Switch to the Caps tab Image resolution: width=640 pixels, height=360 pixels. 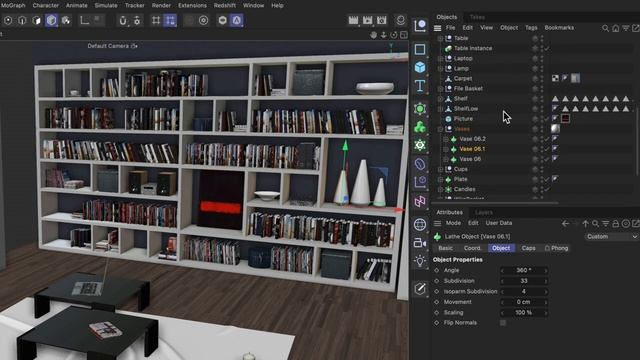click(x=528, y=248)
